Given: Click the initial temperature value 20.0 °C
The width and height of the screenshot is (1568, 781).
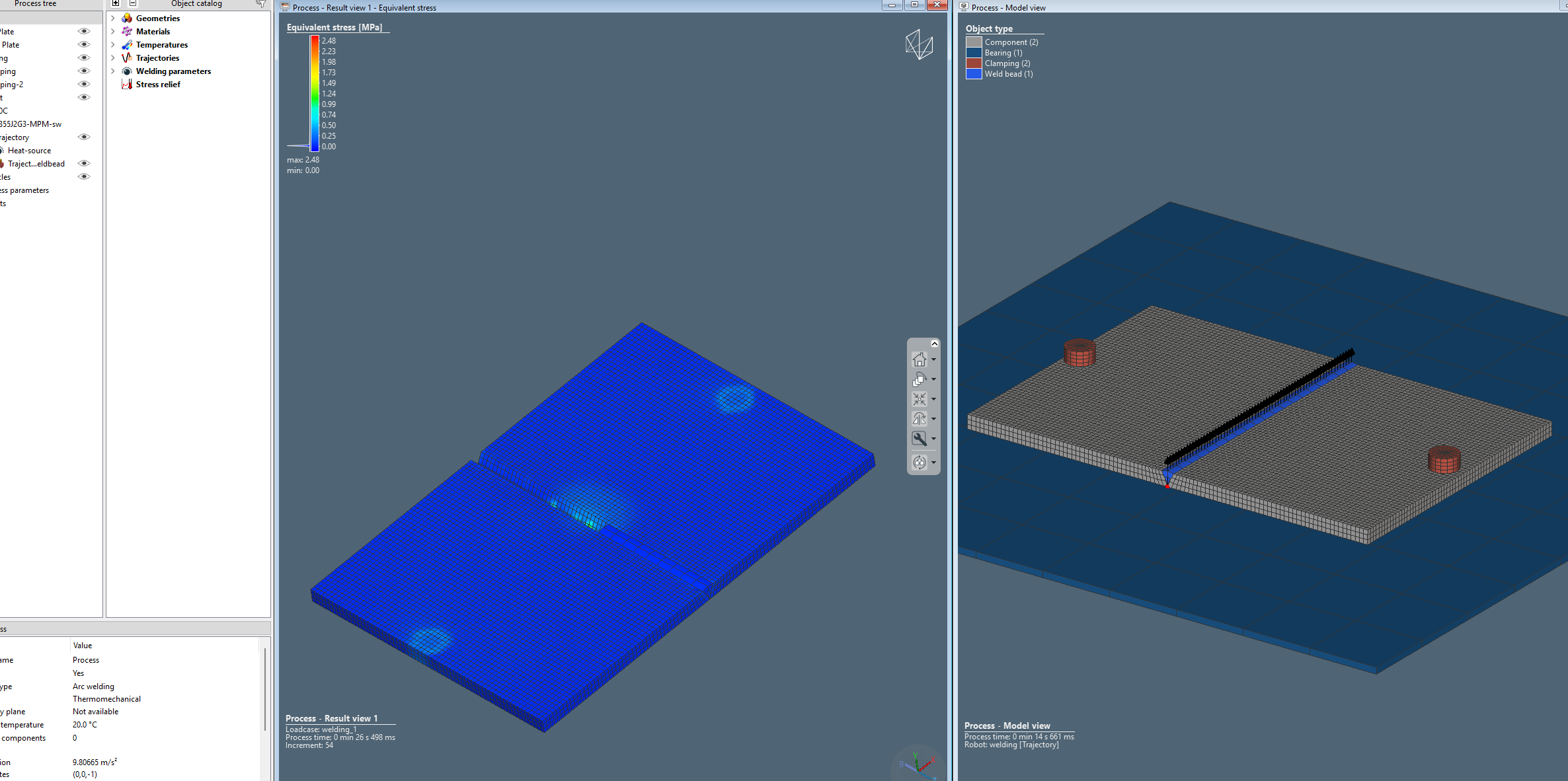Looking at the screenshot, I should [85, 725].
